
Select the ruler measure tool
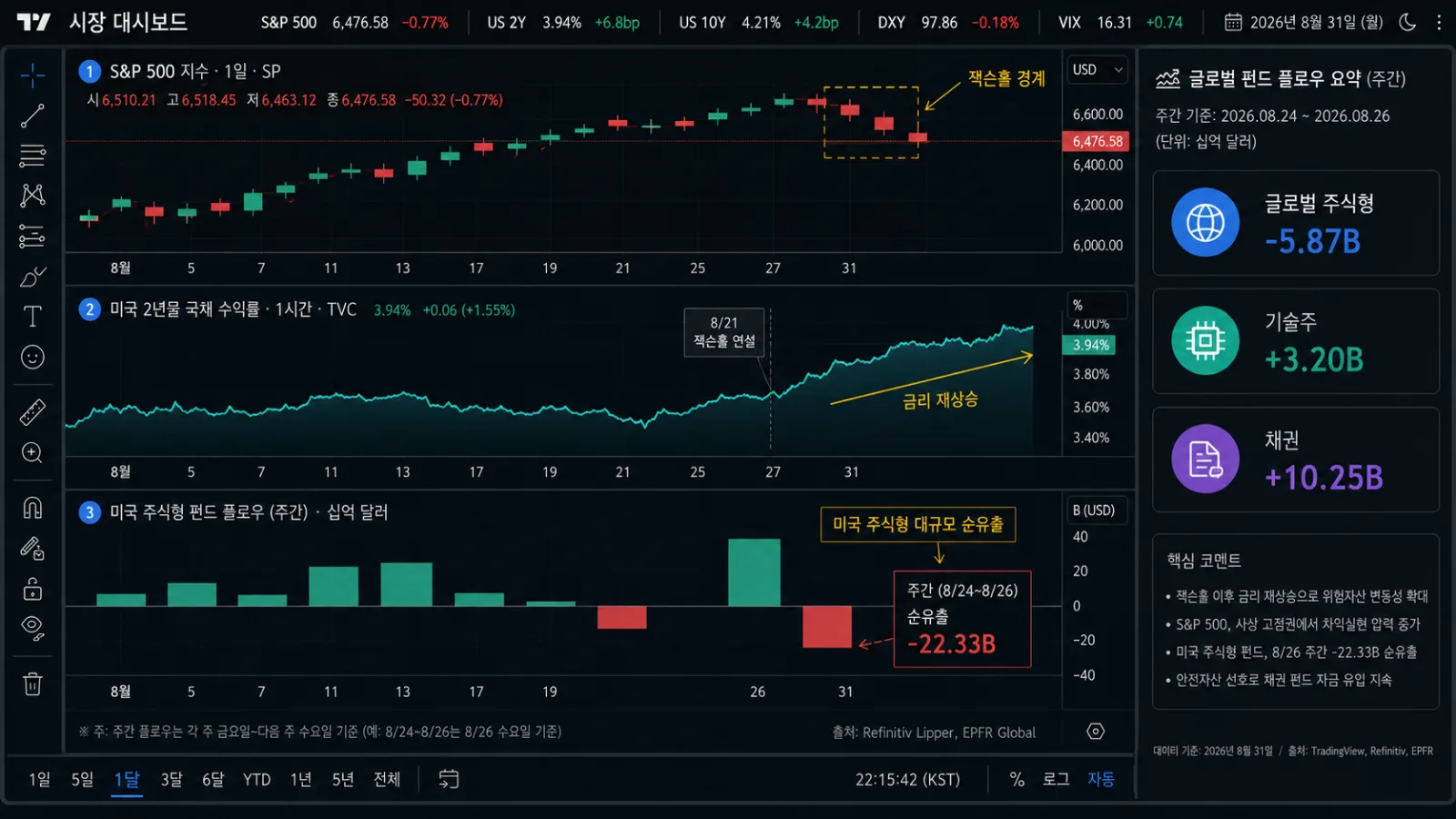33,412
